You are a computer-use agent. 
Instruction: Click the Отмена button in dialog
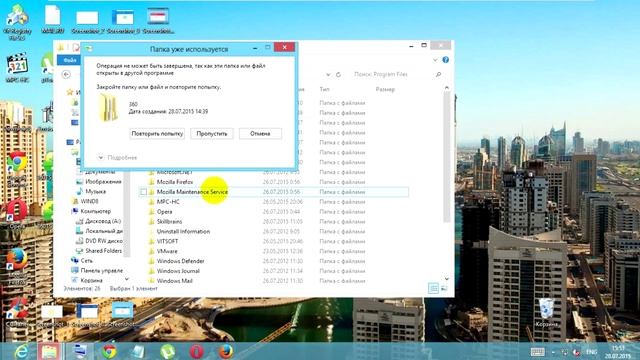tap(260, 133)
